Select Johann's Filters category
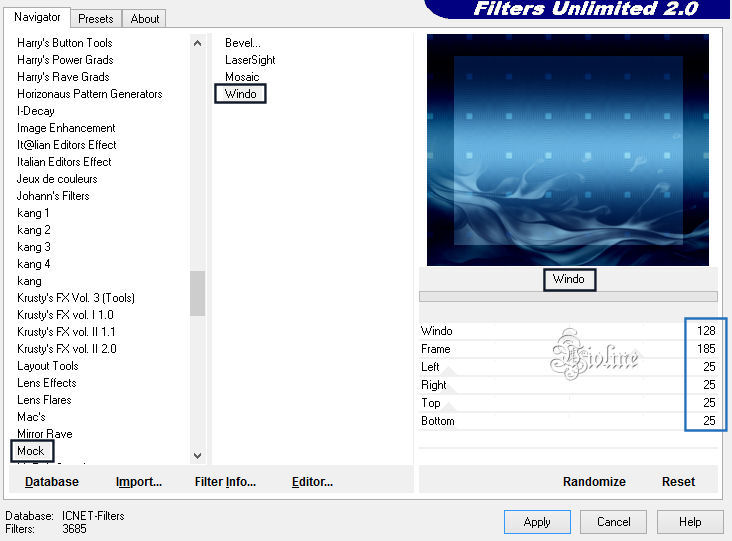This screenshot has width=732, height=541. click(x=53, y=196)
